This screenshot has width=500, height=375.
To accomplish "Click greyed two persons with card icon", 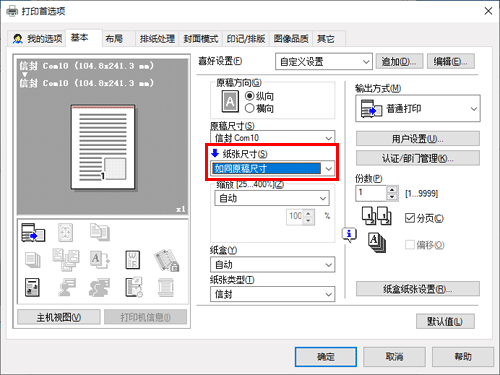I will (x=99, y=287).
